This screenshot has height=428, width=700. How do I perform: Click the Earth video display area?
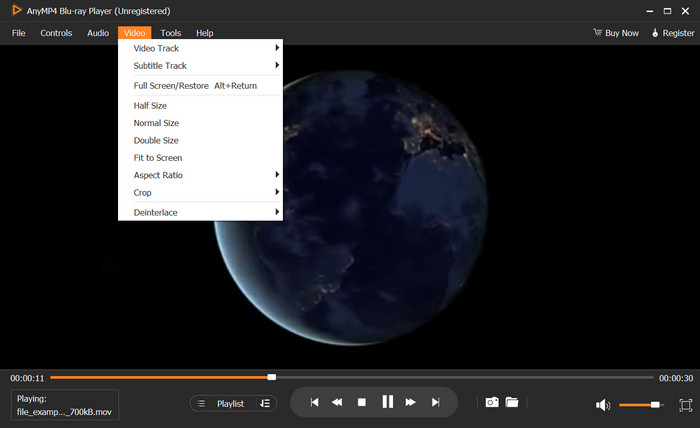point(350,207)
